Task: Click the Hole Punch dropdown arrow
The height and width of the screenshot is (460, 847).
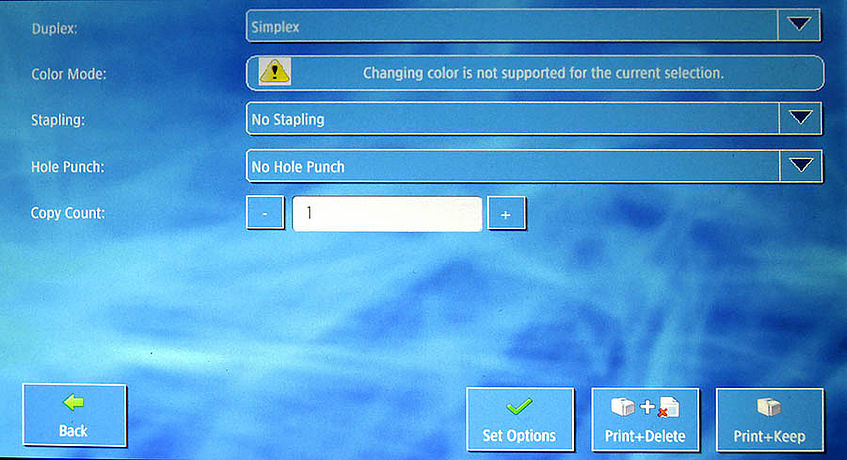Action: pyautogui.click(x=801, y=166)
